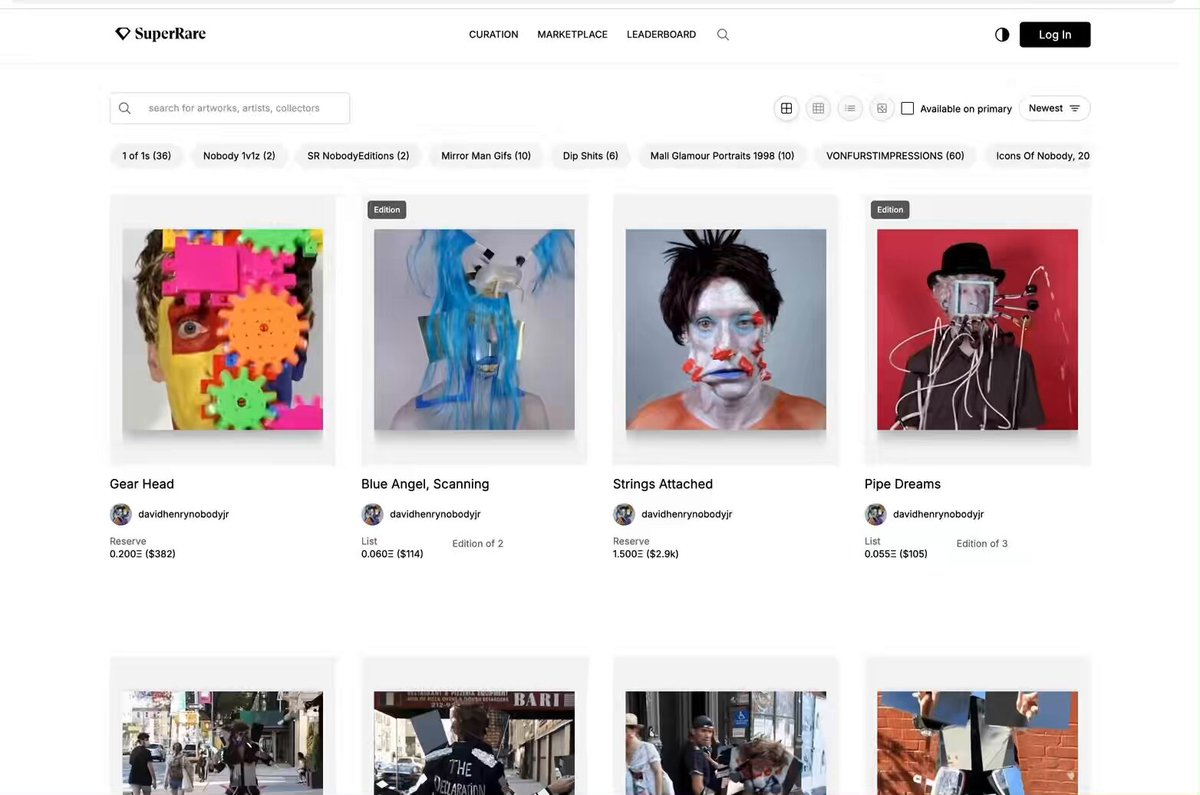Focus the search for artworks, artists, collectors field
1200x795 pixels.
(230, 108)
